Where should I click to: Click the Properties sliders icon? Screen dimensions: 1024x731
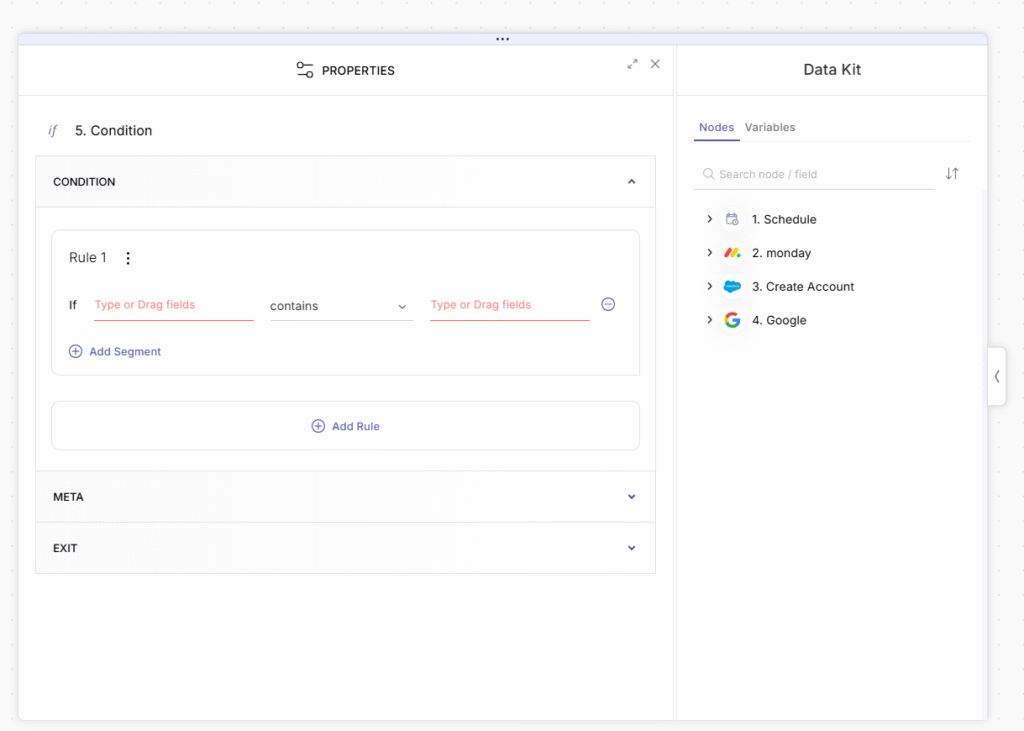click(x=304, y=70)
